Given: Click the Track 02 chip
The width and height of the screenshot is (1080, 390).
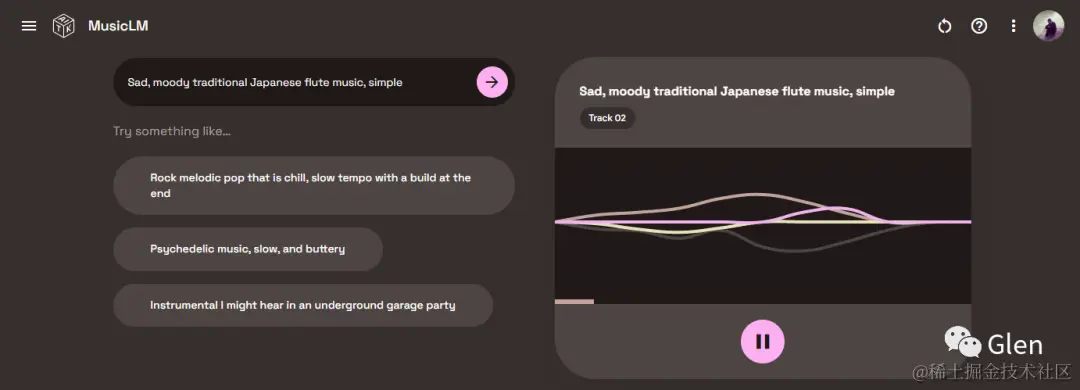Looking at the screenshot, I should pyautogui.click(x=608, y=118).
